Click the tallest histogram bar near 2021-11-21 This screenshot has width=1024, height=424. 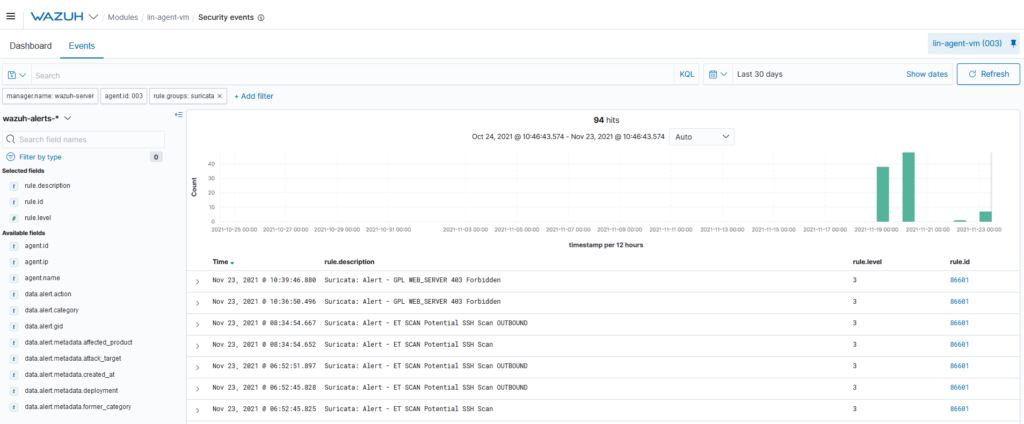(x=908, y=187)
